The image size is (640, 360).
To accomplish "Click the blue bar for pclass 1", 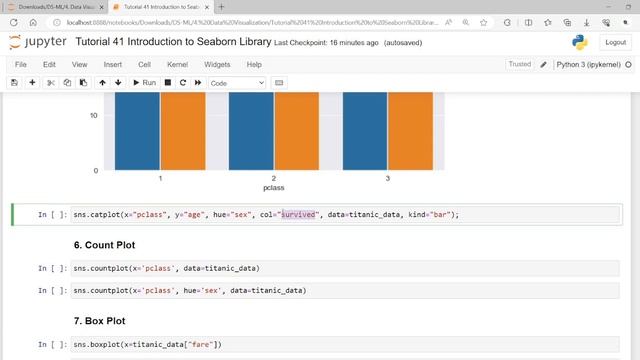I will pos(137,131).
